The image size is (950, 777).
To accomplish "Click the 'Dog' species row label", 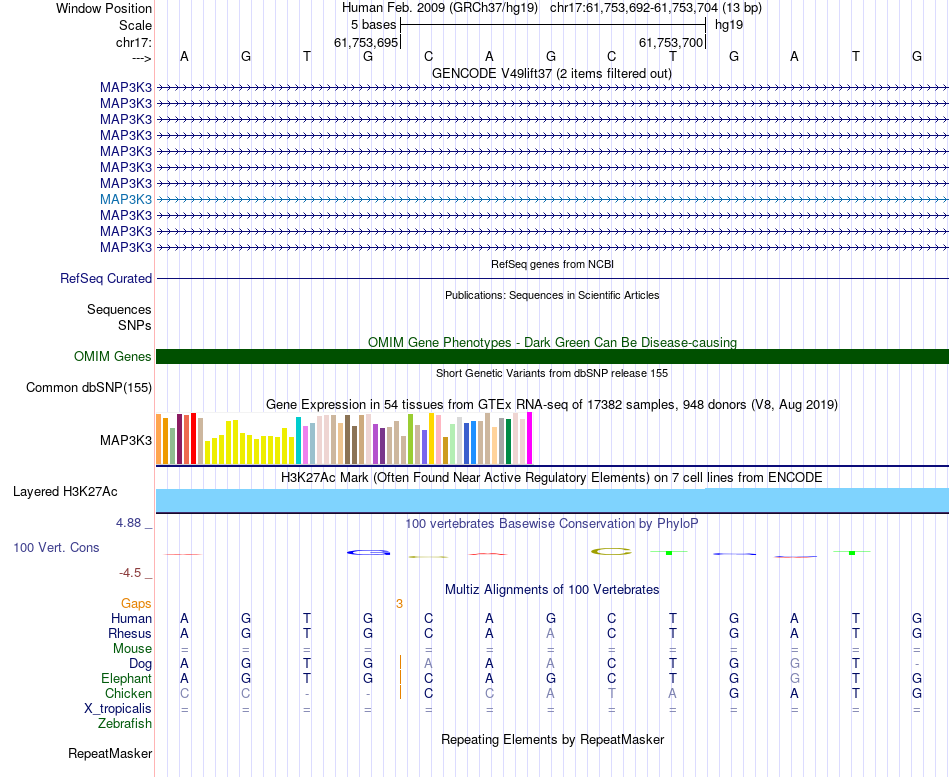I will pos(141,664).
